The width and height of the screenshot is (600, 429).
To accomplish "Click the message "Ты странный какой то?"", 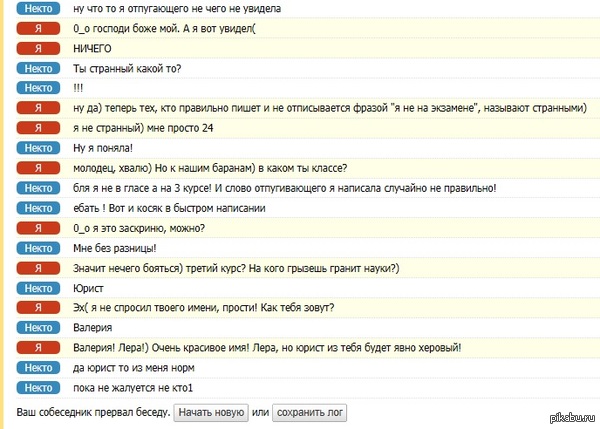I will [127, 68].
